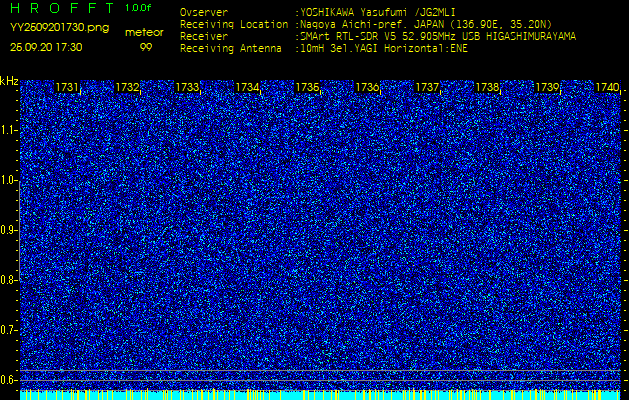Click the 0.8 frequency axis label
This screenshot has width=629, height=400.
tap(8, 280)
